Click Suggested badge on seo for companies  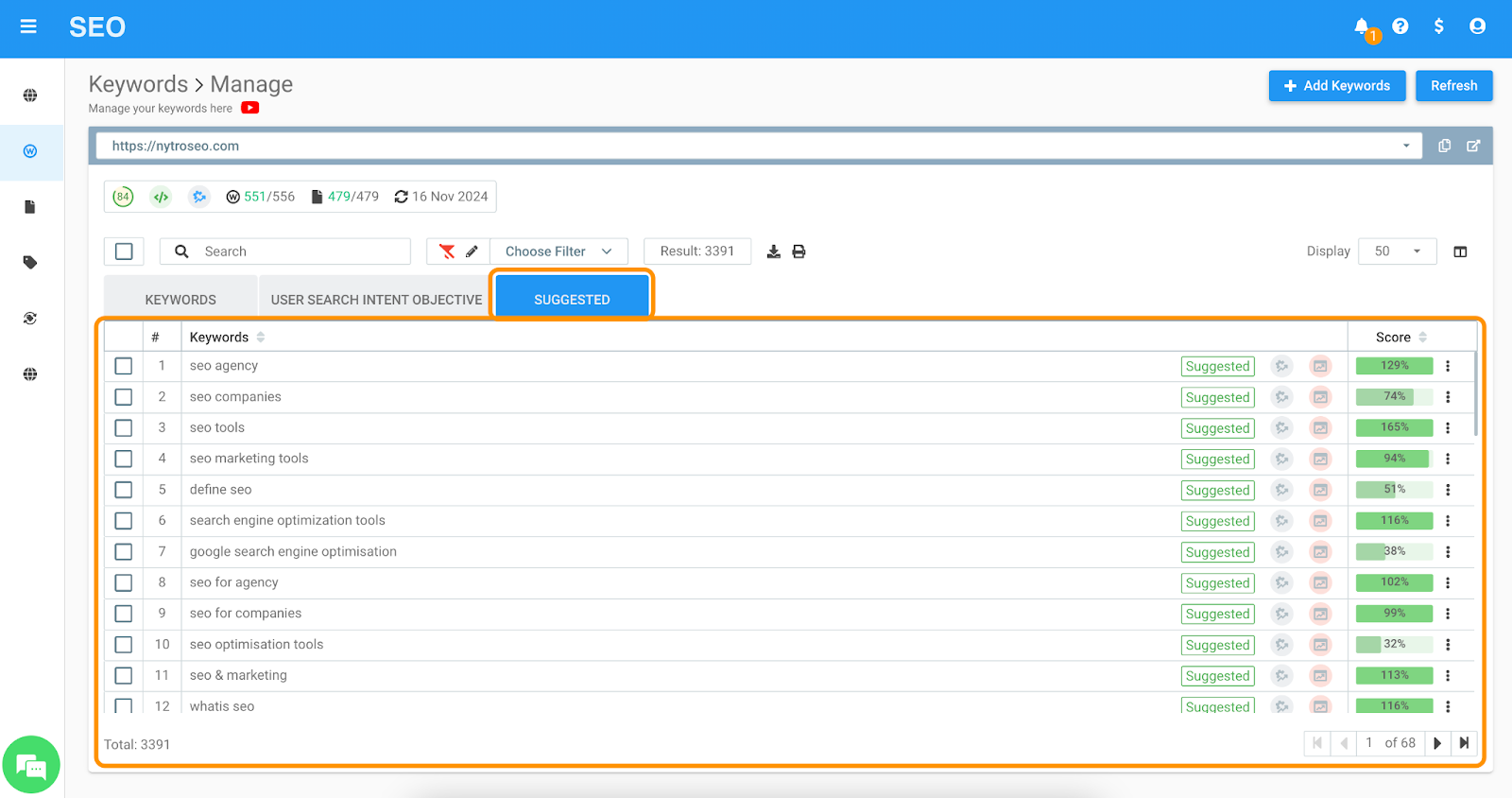click(1217, 615)
